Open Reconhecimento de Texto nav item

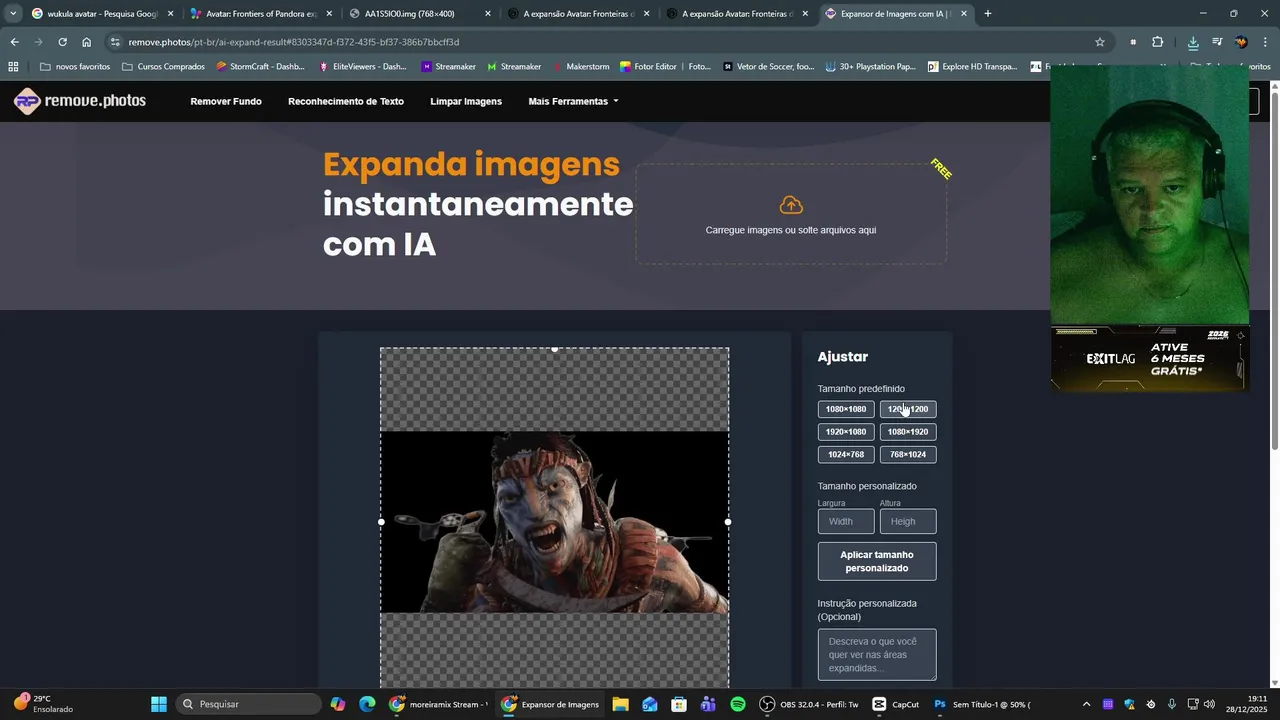point(346,101)
